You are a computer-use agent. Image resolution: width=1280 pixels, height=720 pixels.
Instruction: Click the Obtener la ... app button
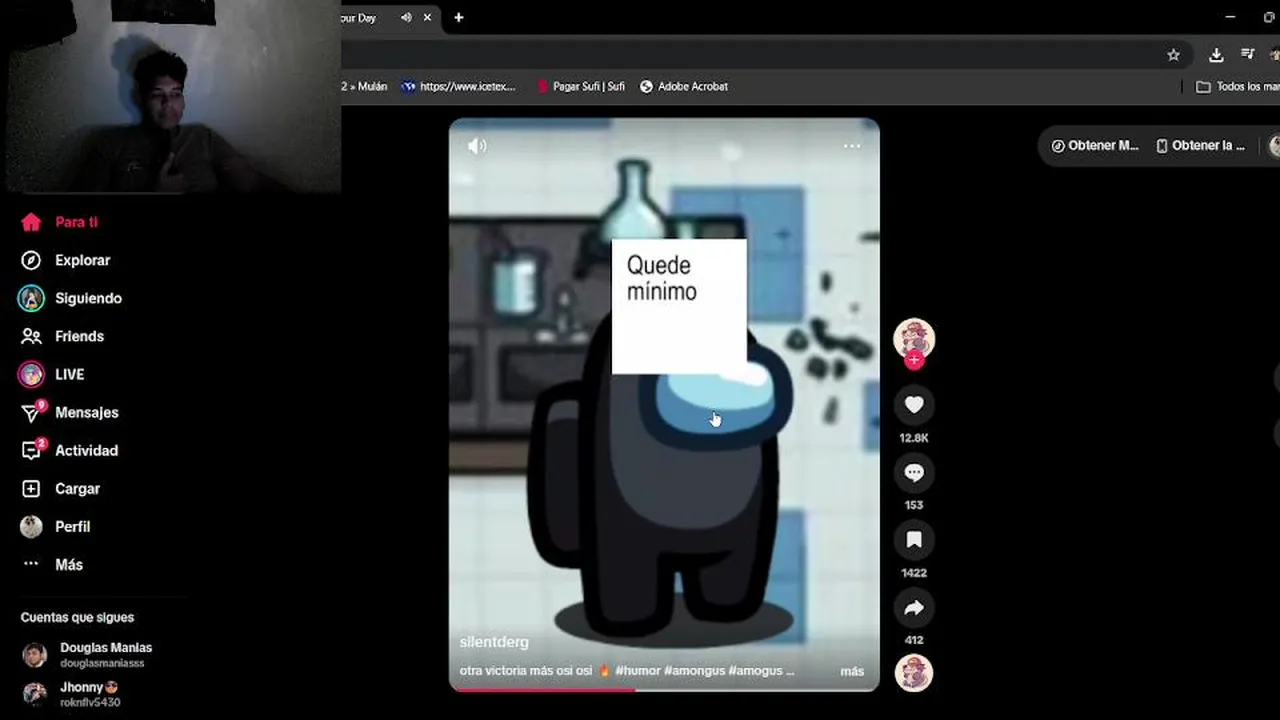(x=1200, y=145)
